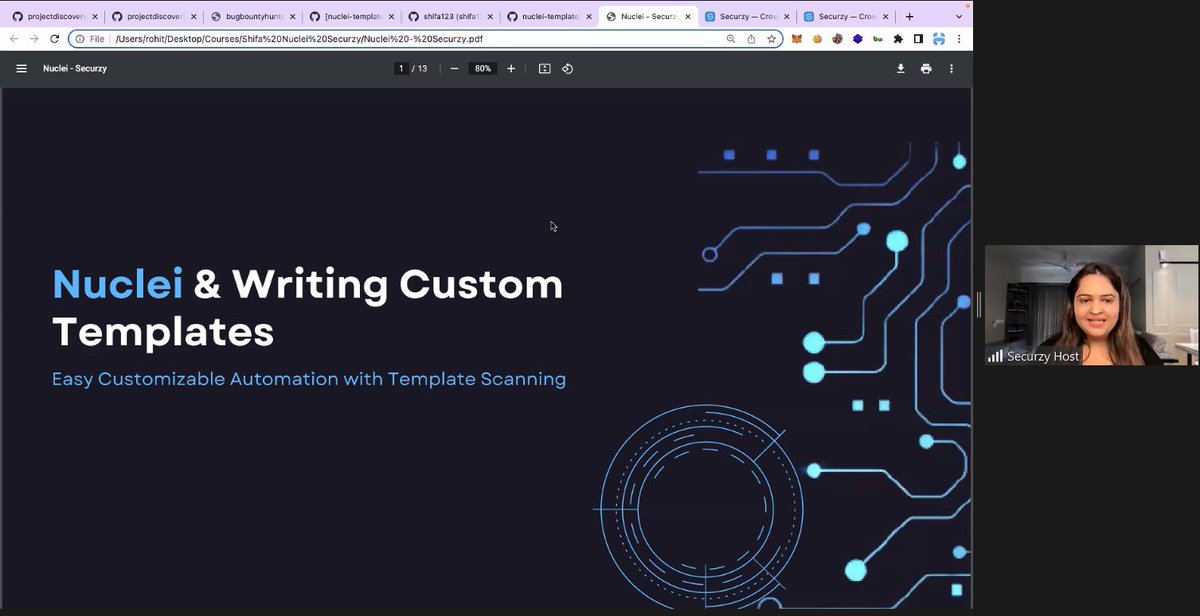Click 'Easy Customizable Automation with Template Scanning' subtitle
Viewport: 1200px width, 616px height.
(309, 380)
